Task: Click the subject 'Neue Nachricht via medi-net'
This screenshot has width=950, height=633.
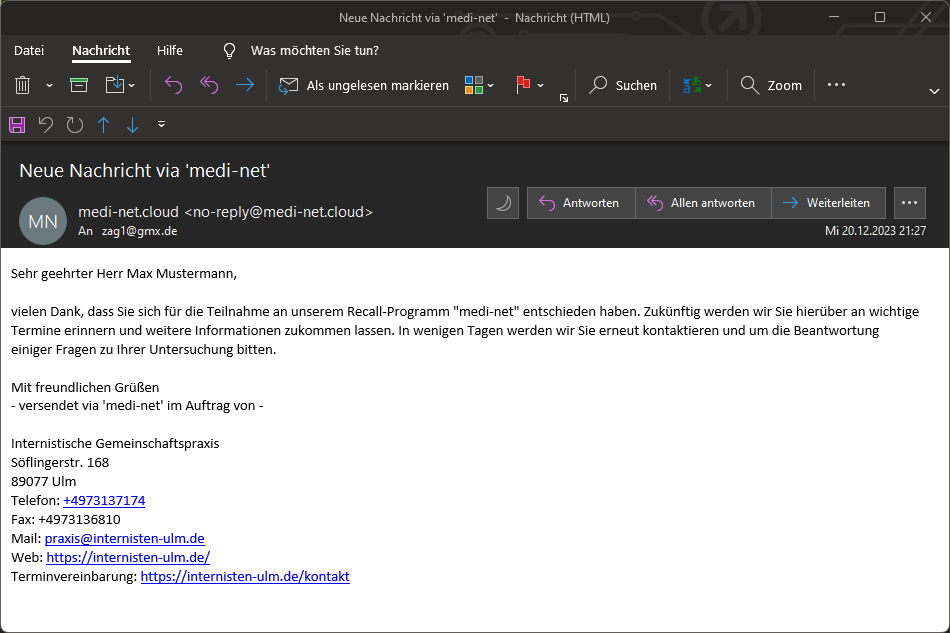Action: click(144, 171)
